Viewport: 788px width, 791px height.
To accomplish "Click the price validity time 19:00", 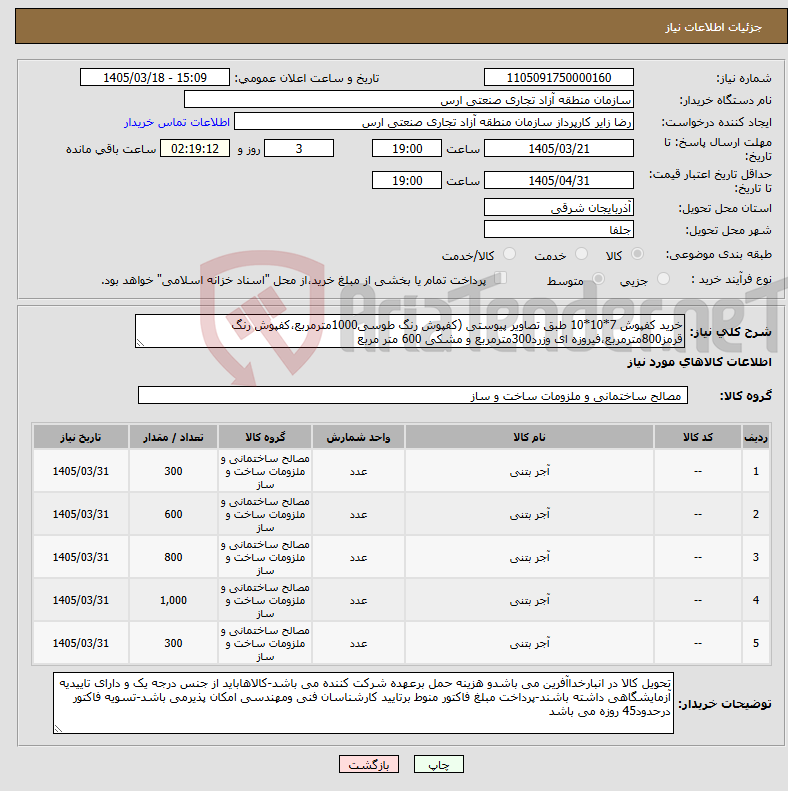I will [x=407, y=180].
